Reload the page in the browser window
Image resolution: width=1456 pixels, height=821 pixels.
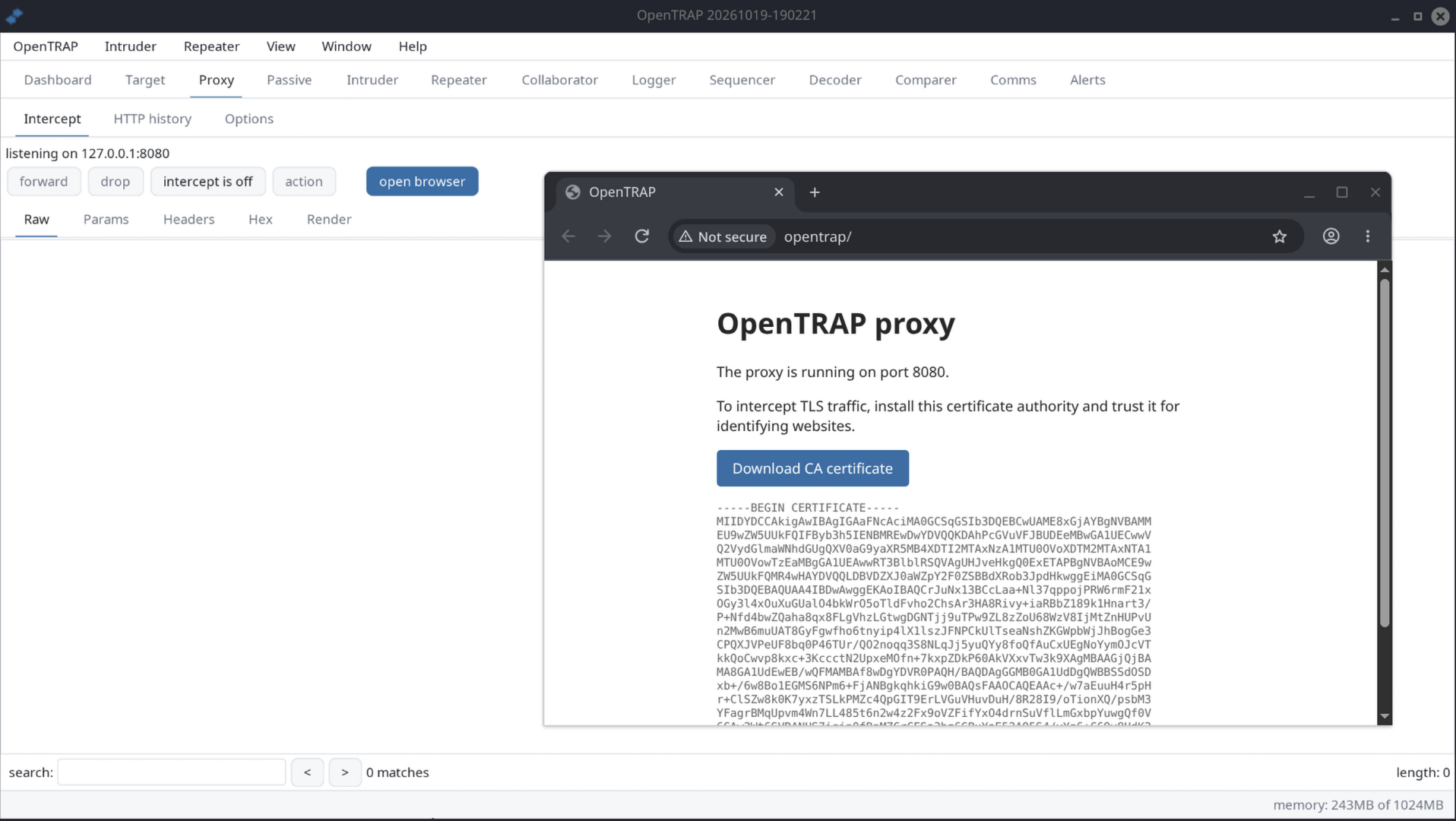642,236
